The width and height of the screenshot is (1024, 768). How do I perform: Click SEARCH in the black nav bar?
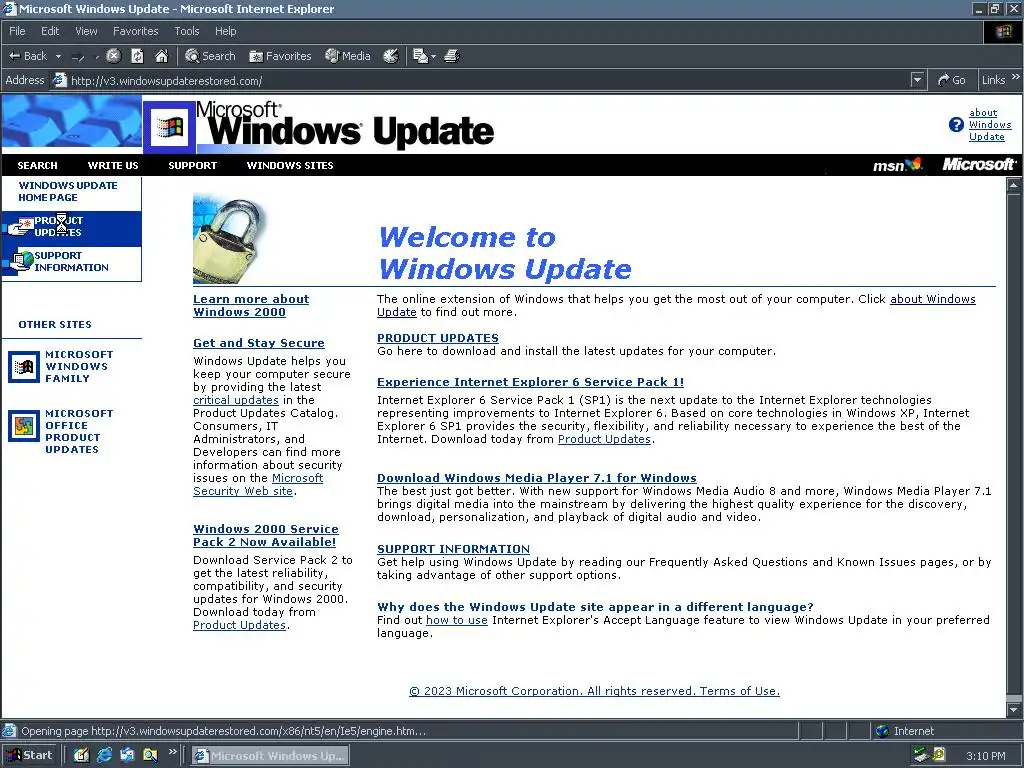37,165
